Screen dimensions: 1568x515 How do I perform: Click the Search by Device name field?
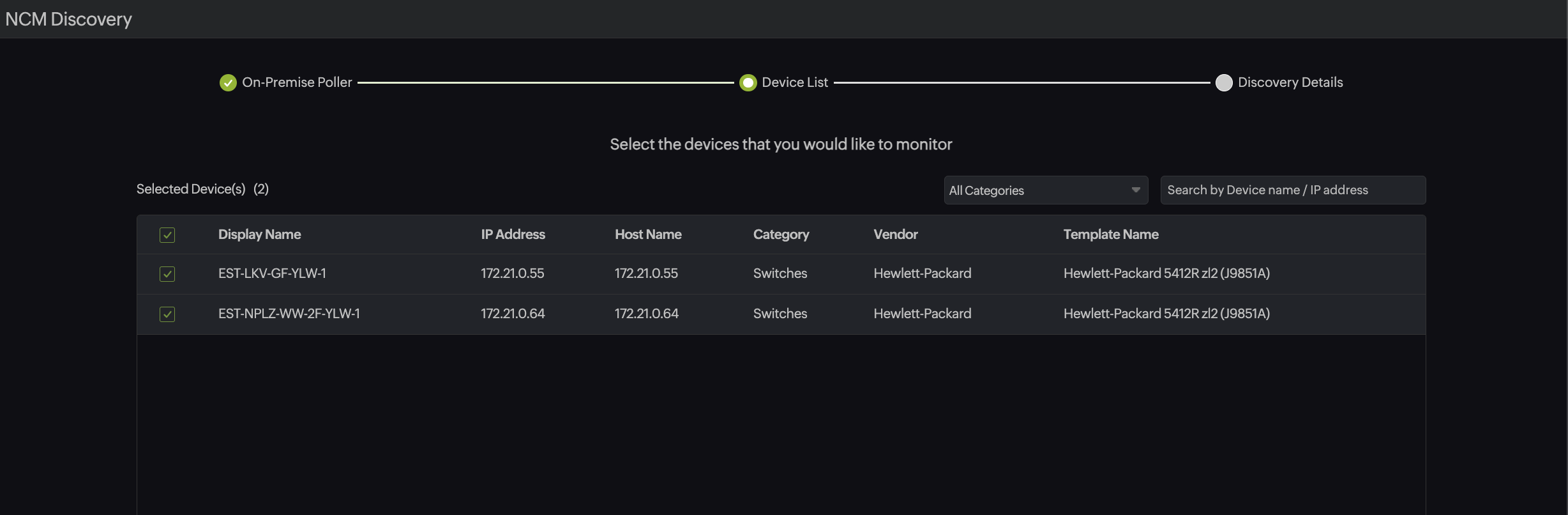coord(1292,190)
